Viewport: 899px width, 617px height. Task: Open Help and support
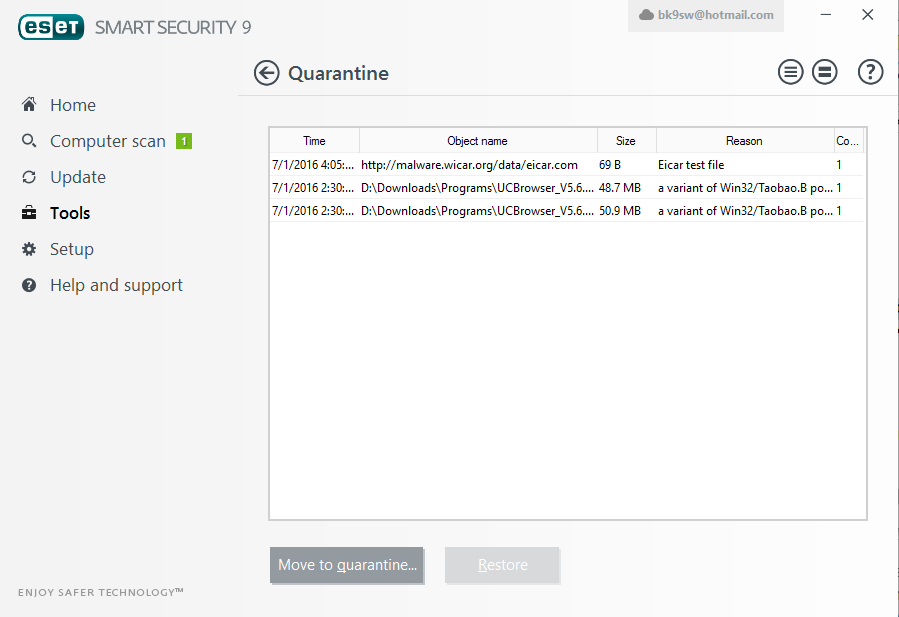(116, 285)
